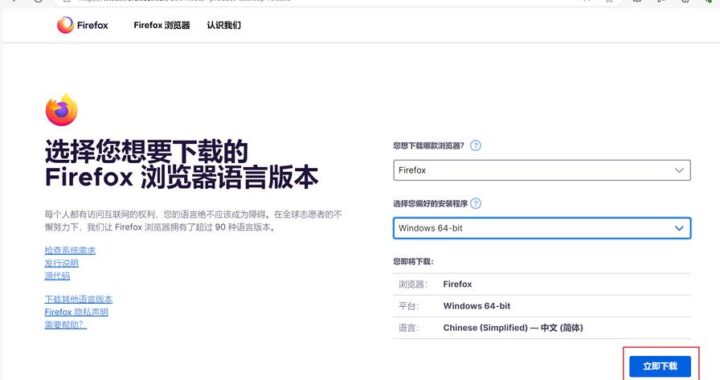Open the 检查系统需求 link
Screen dimensions: 720x380
(x=70, y=250)
